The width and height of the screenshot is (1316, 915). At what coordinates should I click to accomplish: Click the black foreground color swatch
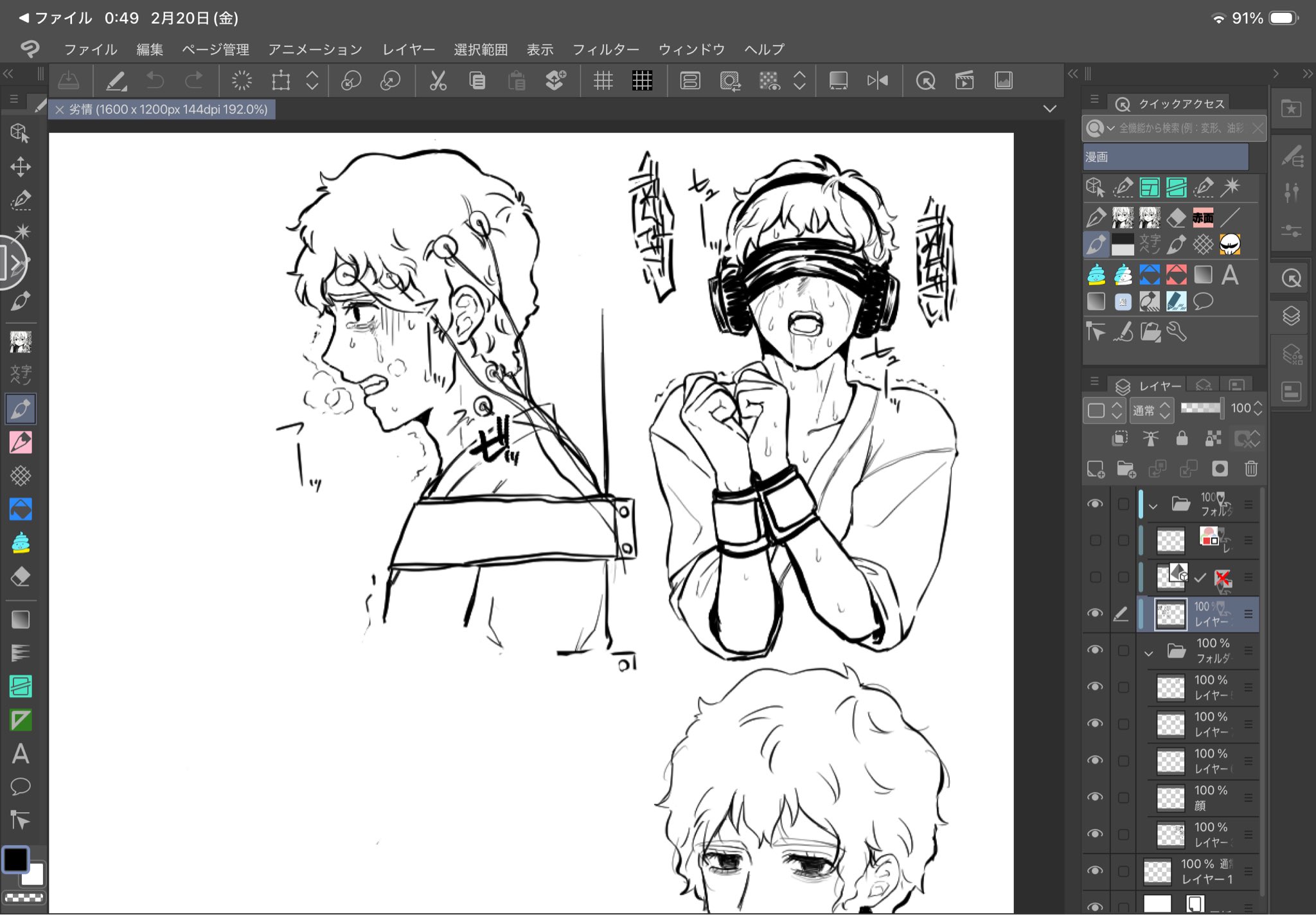(x=16, y=859)
